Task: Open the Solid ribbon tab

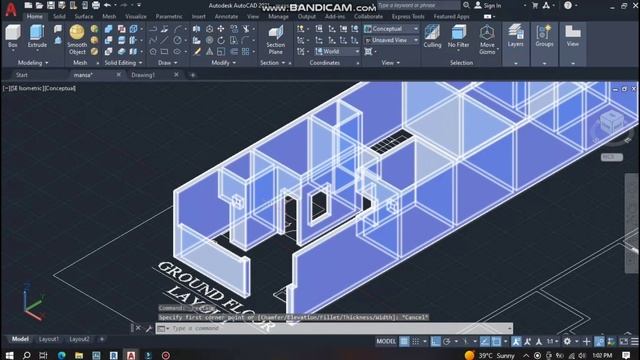Action: [x=59, y=17]
